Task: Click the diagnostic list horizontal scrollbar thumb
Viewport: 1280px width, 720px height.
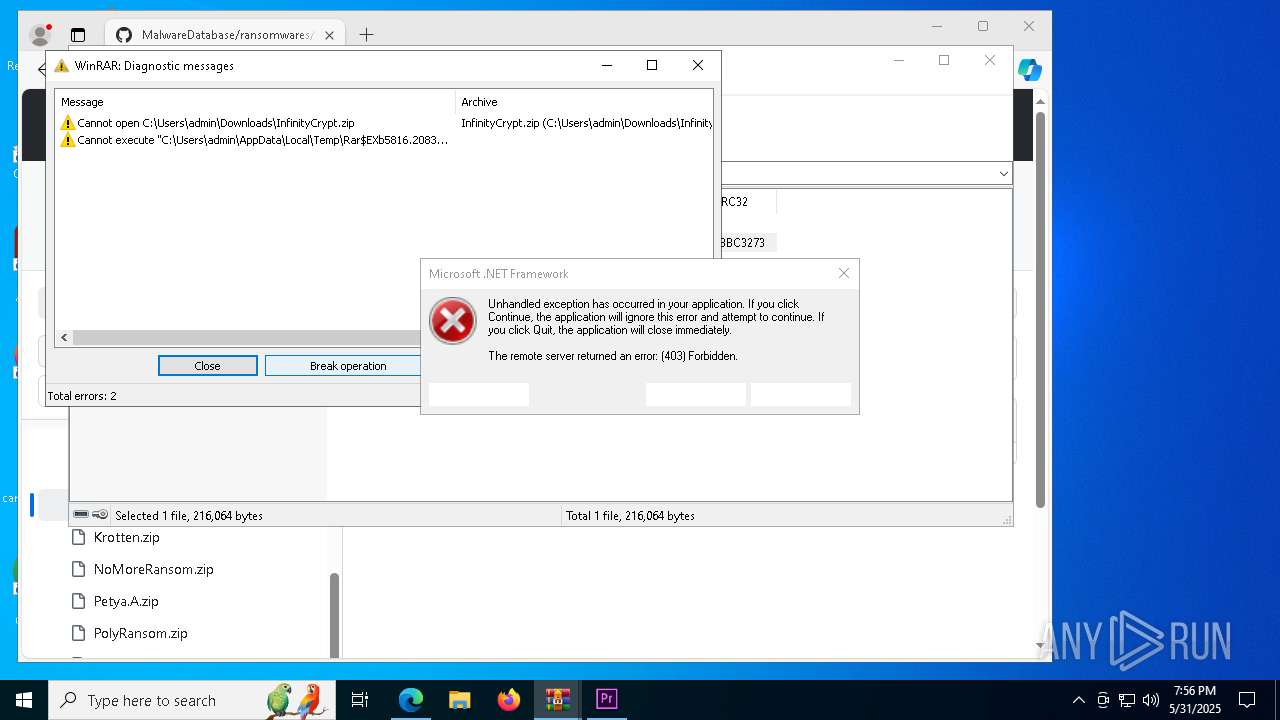Action: click(247, 338)
